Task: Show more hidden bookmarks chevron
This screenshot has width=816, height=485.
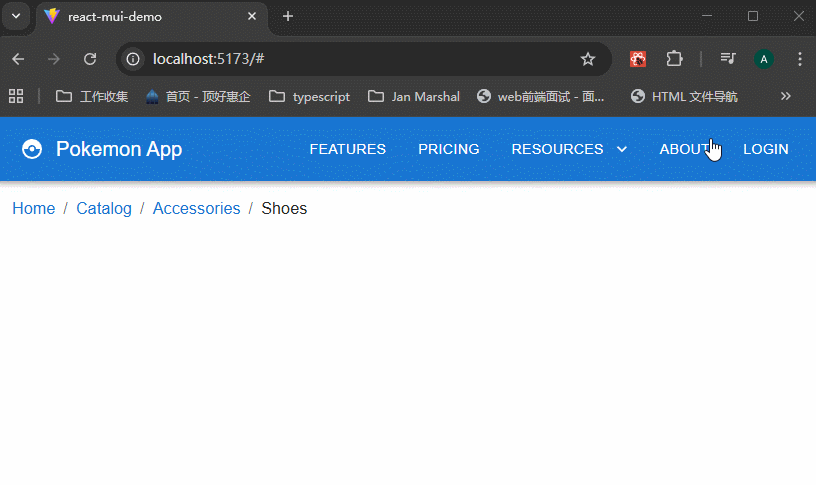Action: coord(785,97)
